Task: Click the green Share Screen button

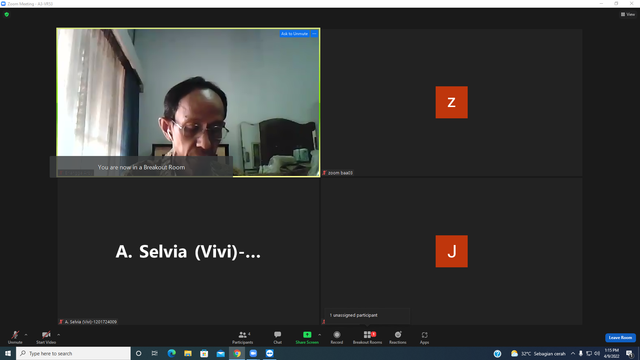Action: [x=307, y=337]
